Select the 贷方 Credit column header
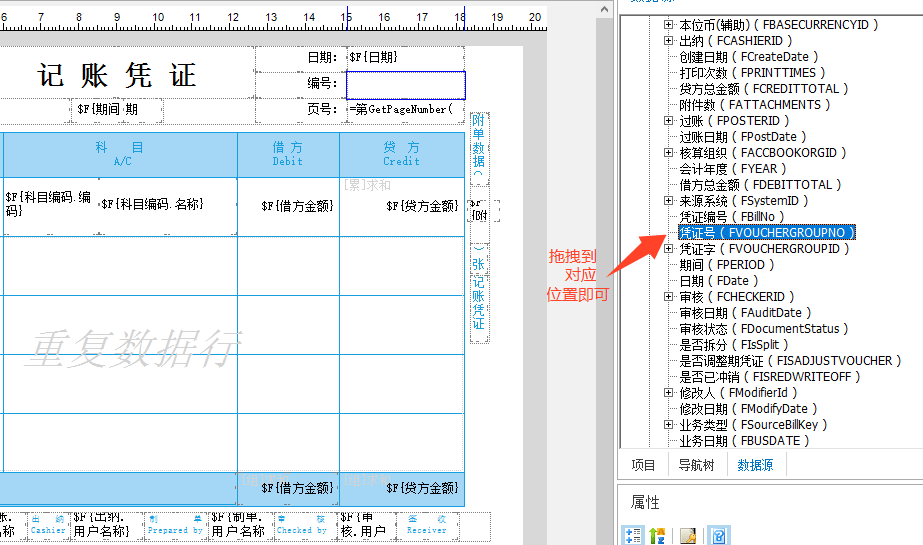 coord(402,154)
